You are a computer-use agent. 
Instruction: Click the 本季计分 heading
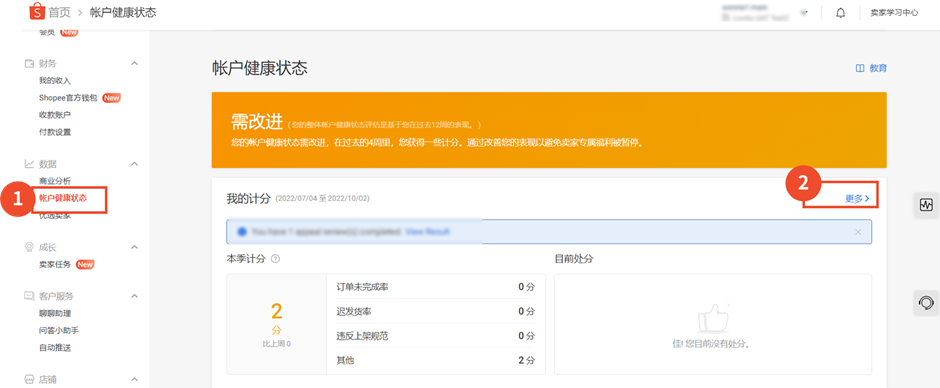click(x=246, y=258)
